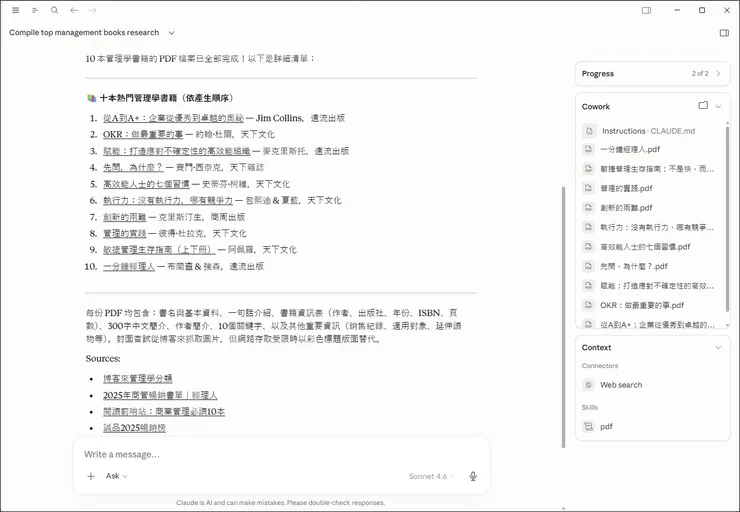This screenshot has width=740, height=512.
Task: Collapse the Context section chevron
Action: pos(718,347)
